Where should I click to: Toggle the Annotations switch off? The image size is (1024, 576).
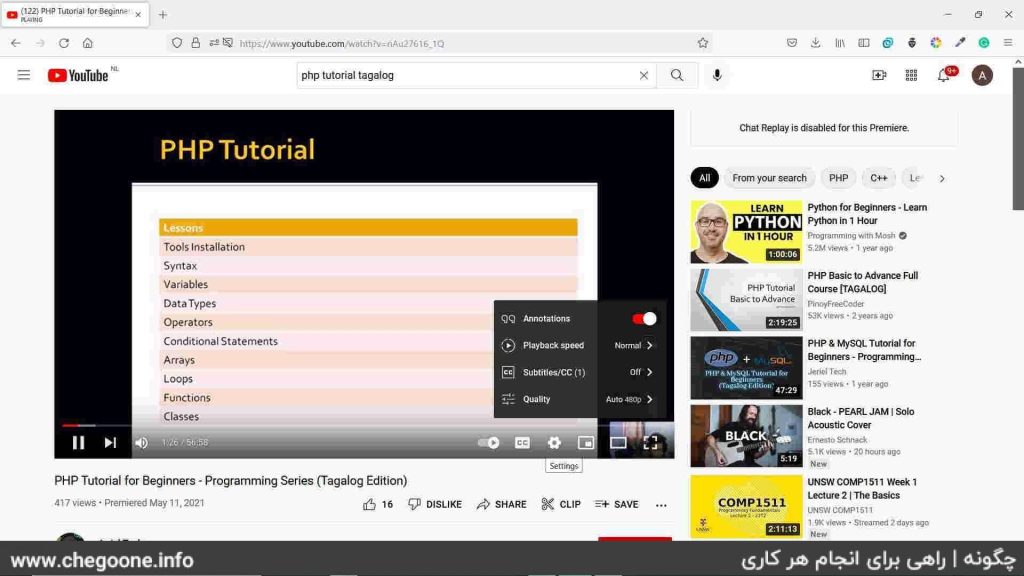coord(644,319)
